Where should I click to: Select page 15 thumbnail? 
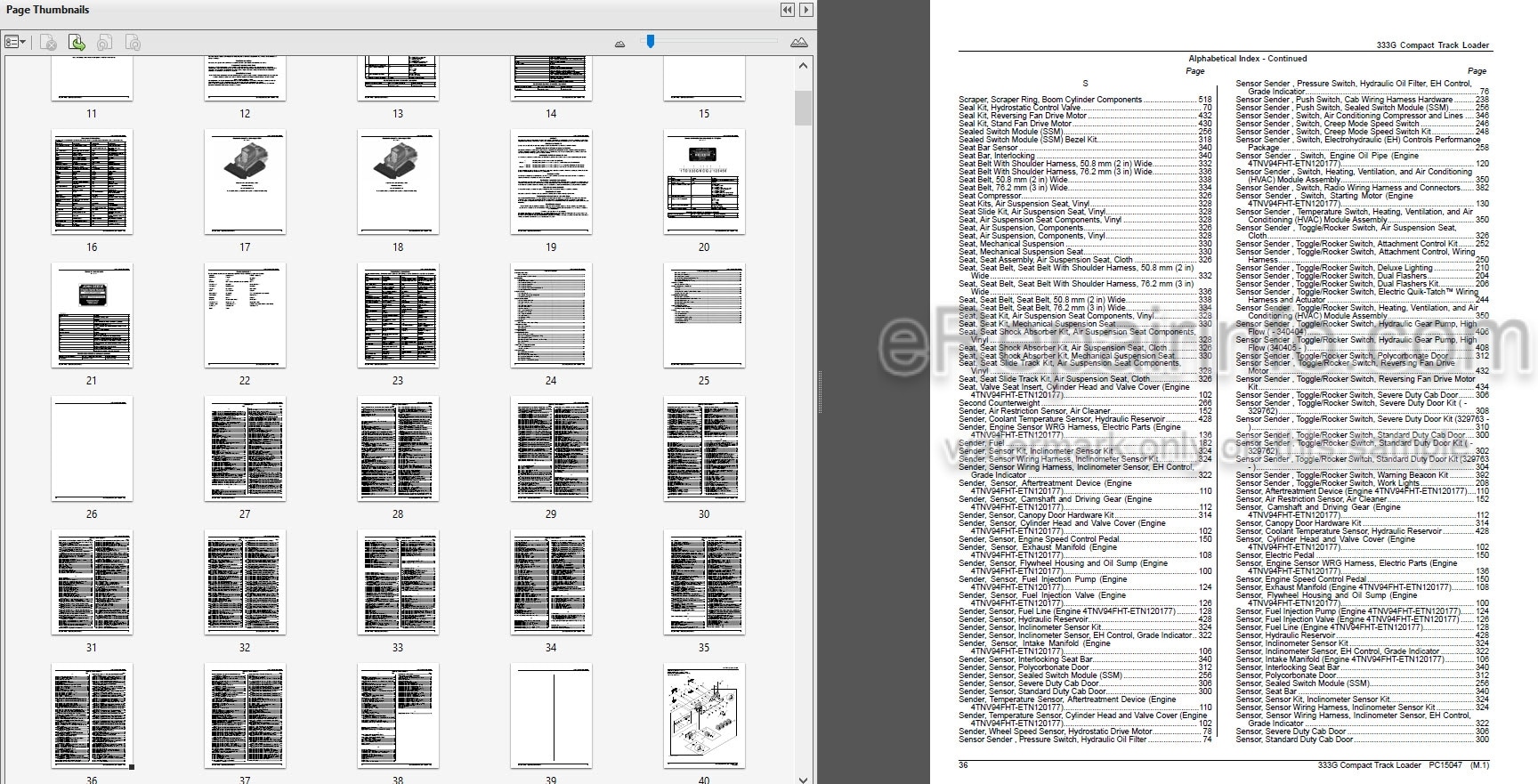(704, 78)
